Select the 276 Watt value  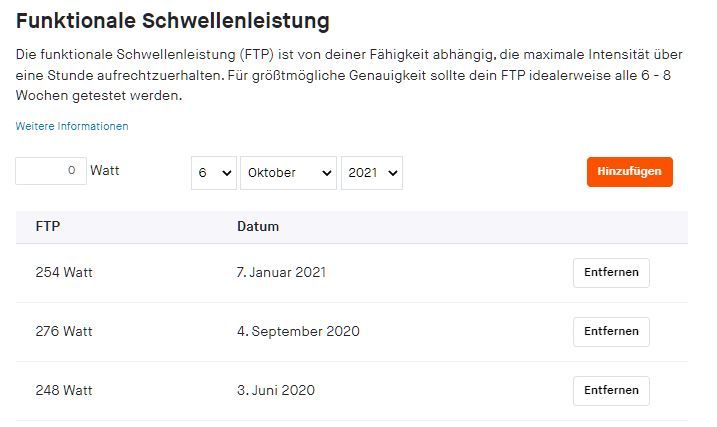tap(64, 331)
